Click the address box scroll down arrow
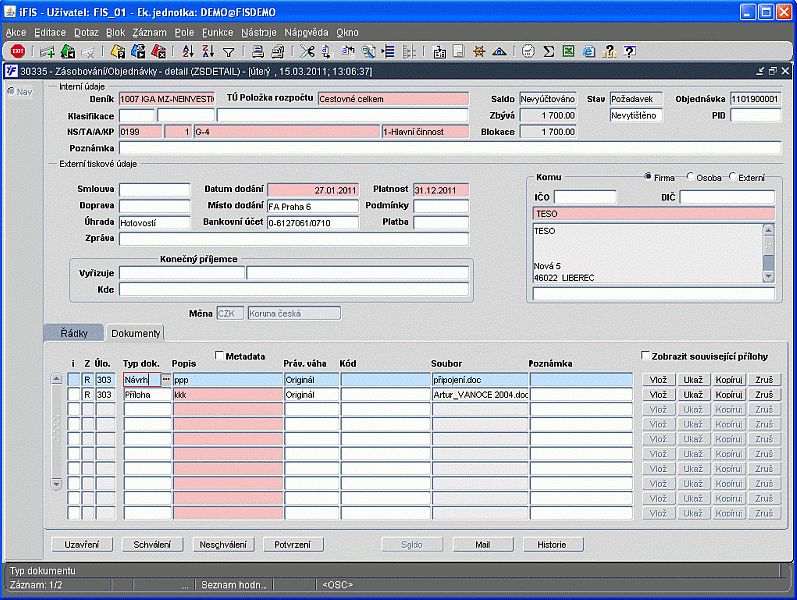This screenshot has width=797, height=600. pos(769,277)
